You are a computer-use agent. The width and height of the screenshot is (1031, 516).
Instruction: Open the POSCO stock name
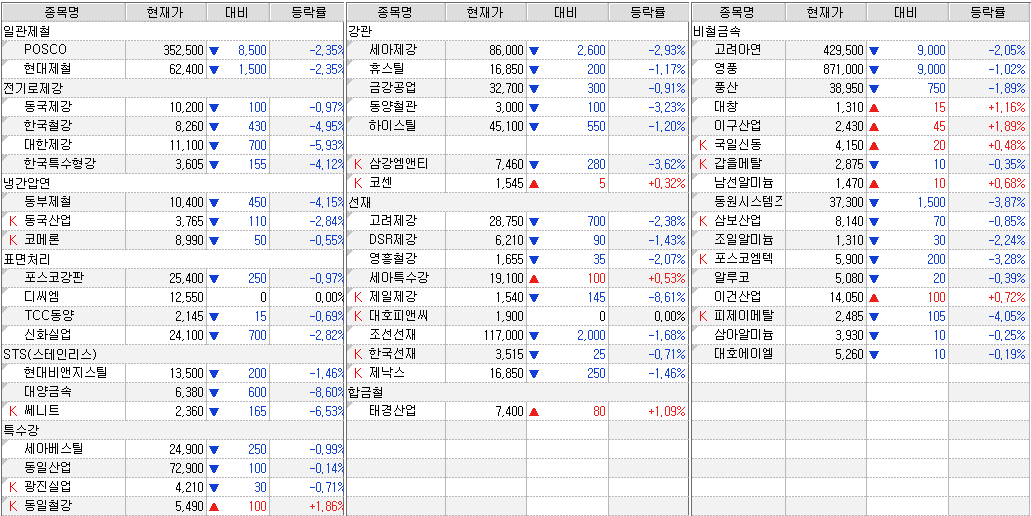coord(45,50)
